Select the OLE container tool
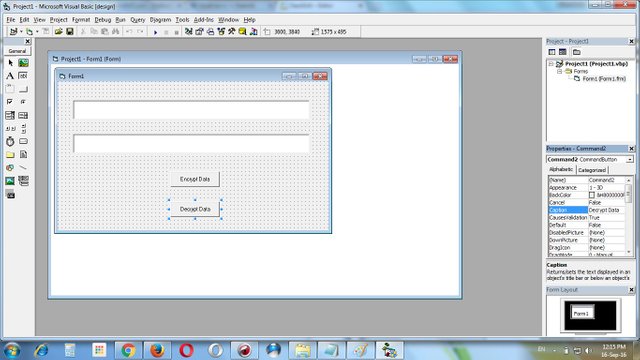Screen dimensions: 640x360 [10, 195]
